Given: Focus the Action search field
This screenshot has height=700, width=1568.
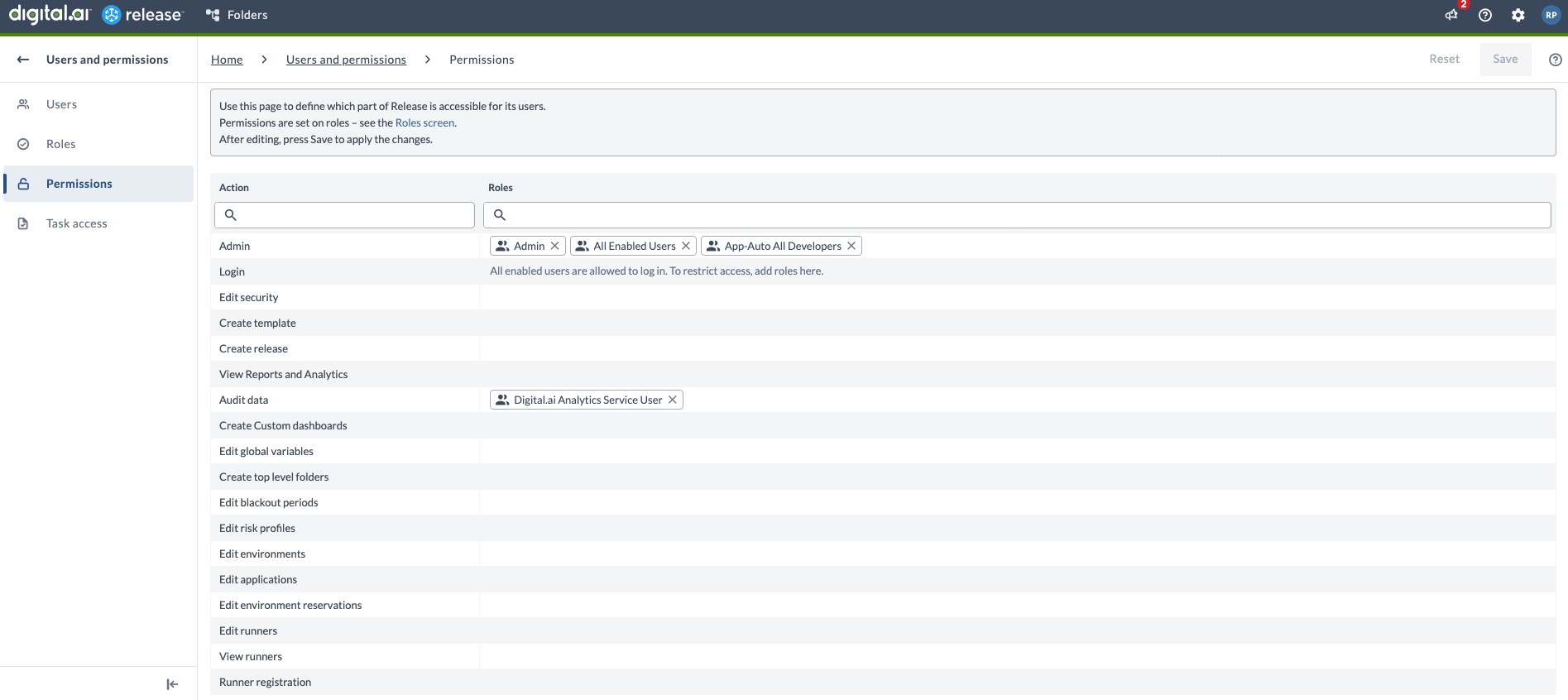Looking at the screenshot, I should (344, 215).
